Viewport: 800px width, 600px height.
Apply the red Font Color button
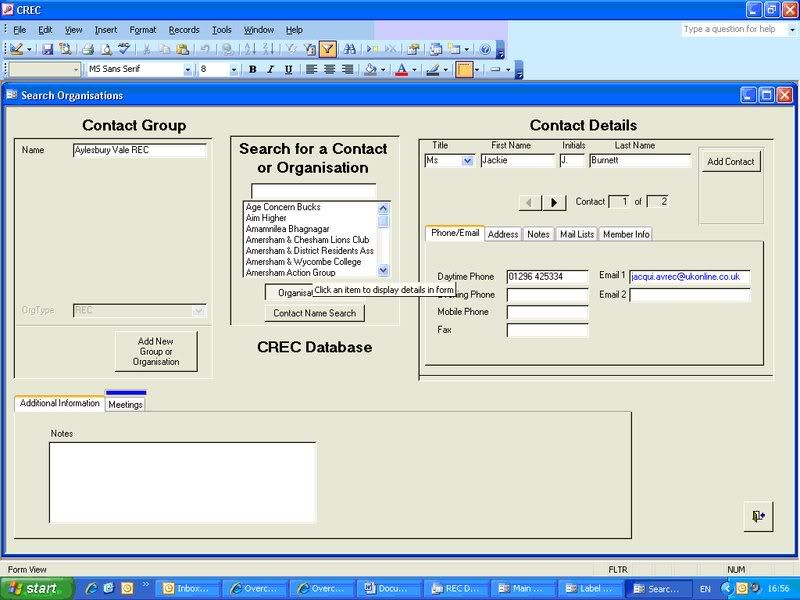tap(402, 69)
